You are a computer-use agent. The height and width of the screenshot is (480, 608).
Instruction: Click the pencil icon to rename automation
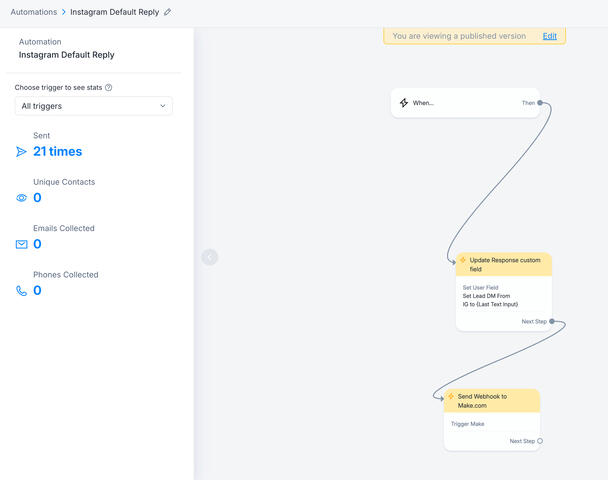pyautogui.click(x=168, y=12)
